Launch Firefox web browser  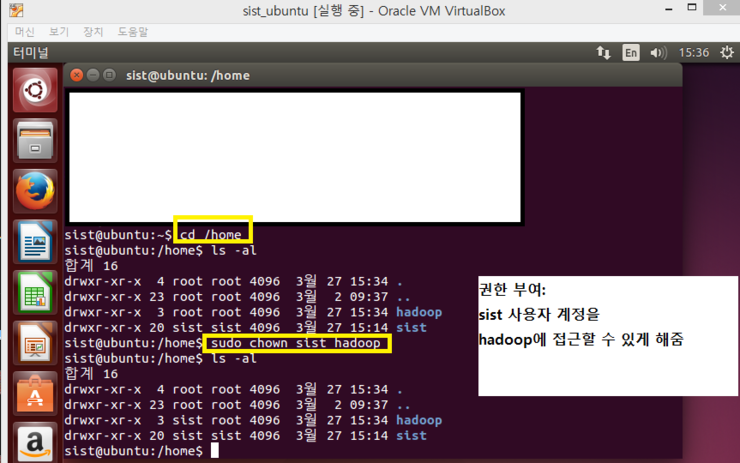coord(34,191)
